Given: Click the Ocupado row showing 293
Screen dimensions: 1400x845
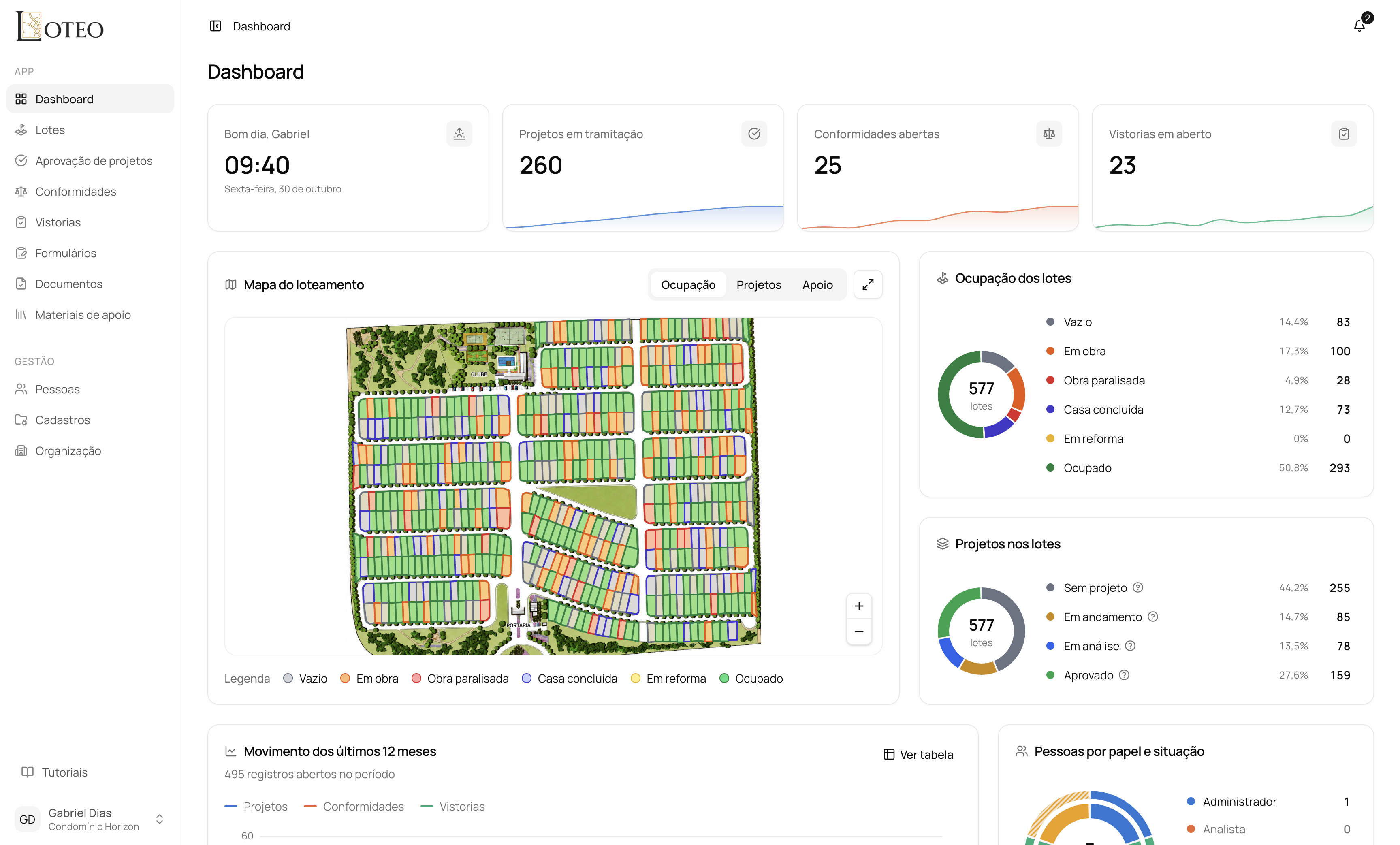Looking at the screenshot, I should [1198, 468].
